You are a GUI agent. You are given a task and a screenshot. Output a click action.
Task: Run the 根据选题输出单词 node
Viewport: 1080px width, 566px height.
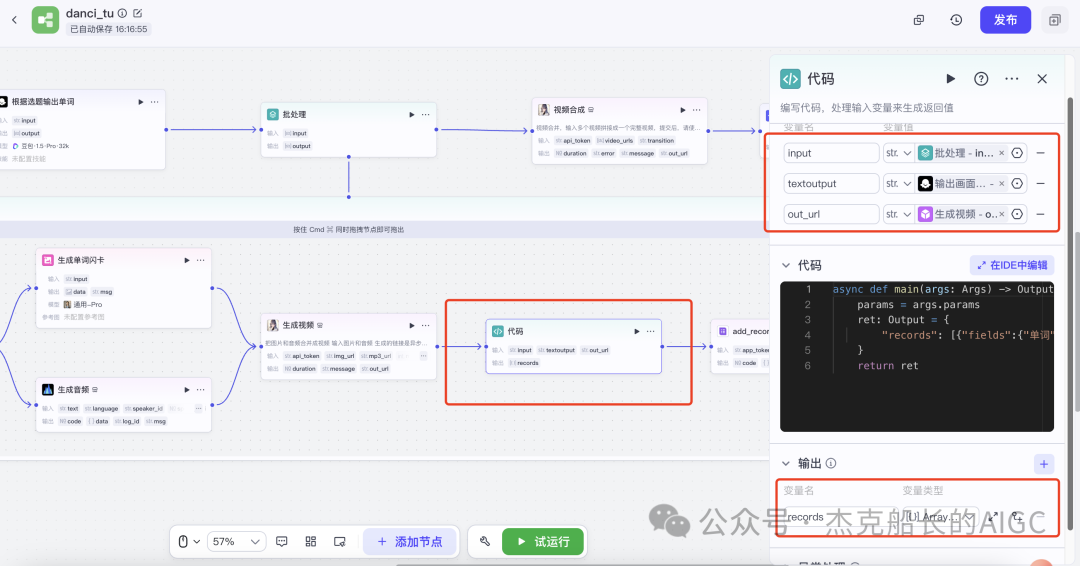click(141, 102)
